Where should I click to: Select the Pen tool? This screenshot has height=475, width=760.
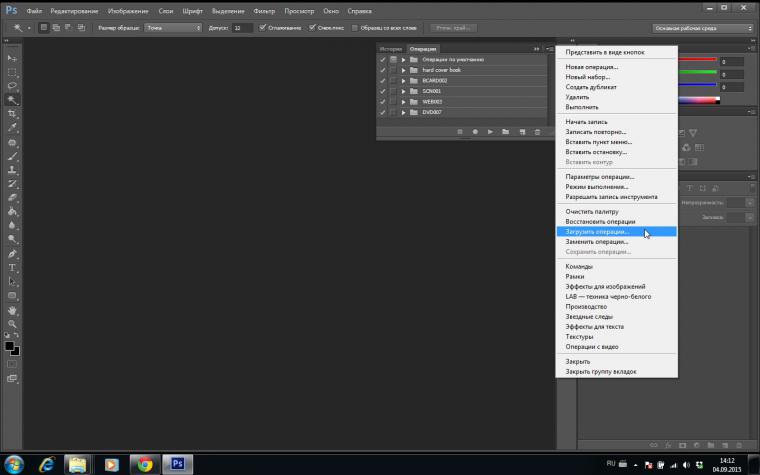(12, 253)
